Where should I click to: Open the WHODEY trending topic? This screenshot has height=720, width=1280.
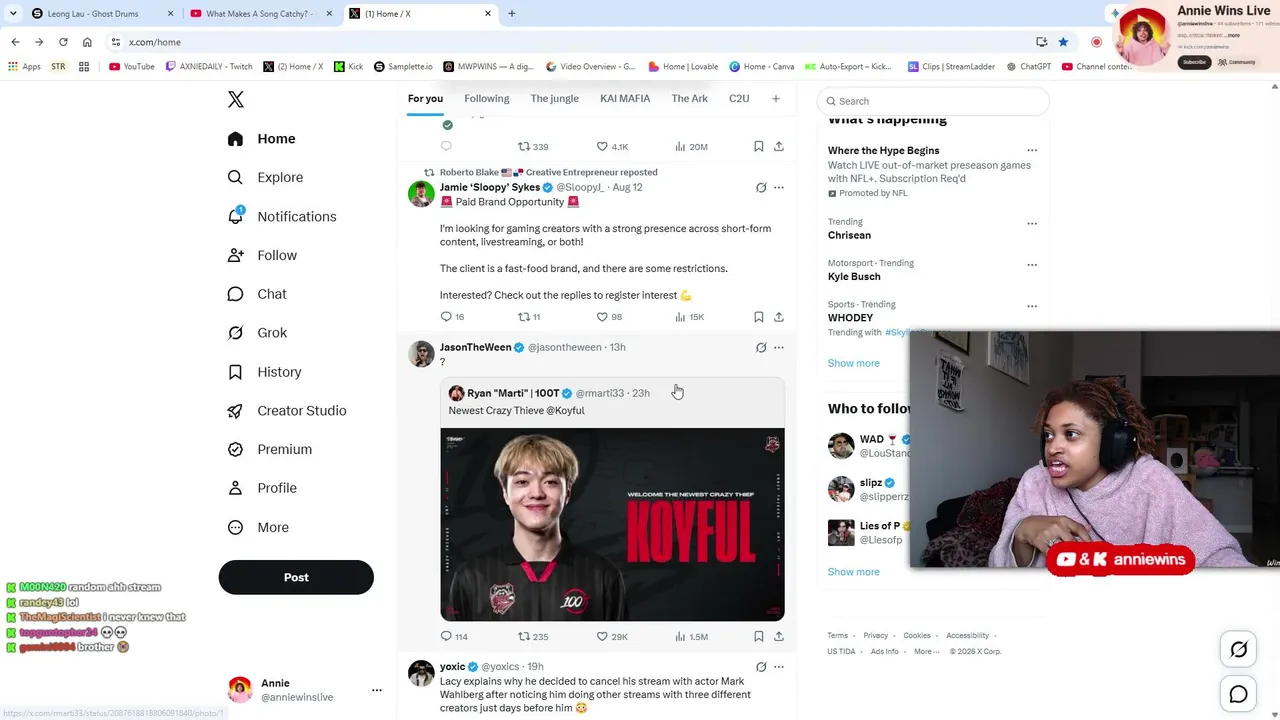click(x=851, y=318)
